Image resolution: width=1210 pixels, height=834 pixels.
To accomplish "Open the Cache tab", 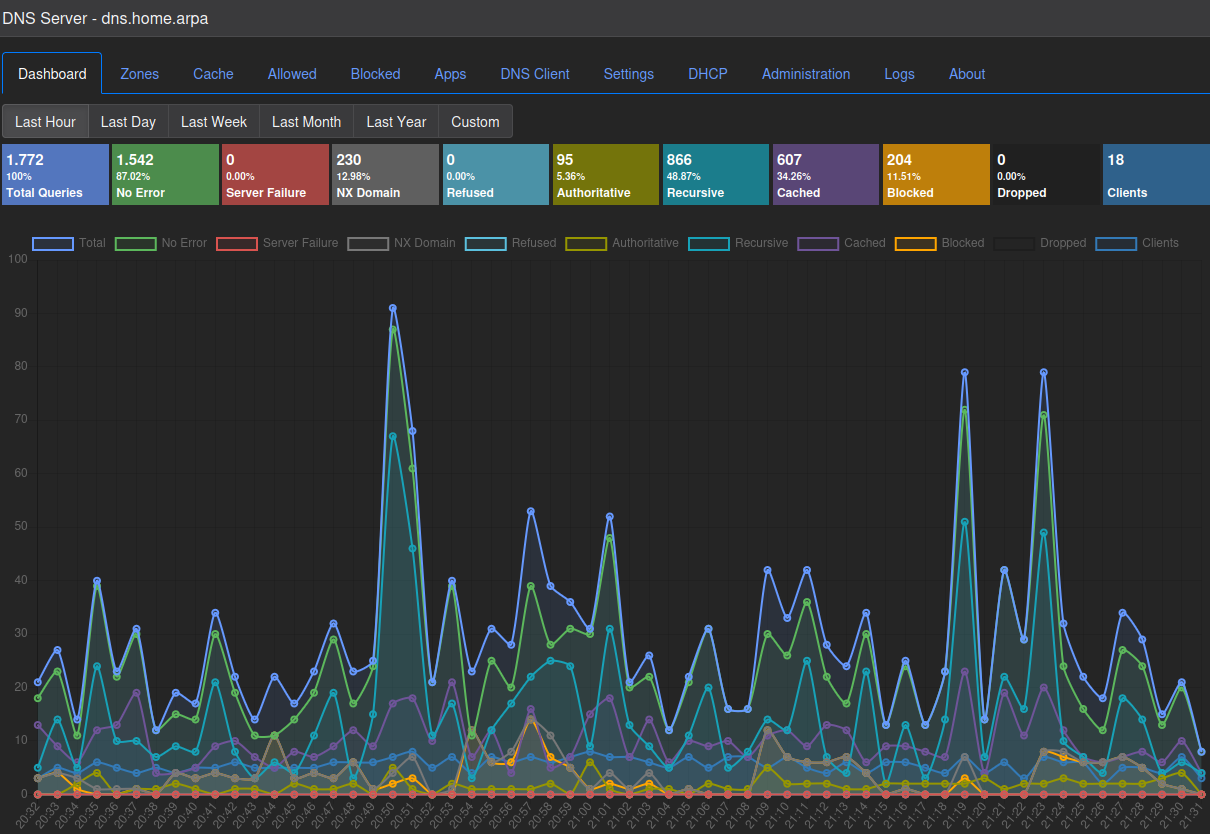I will (213, 74).
